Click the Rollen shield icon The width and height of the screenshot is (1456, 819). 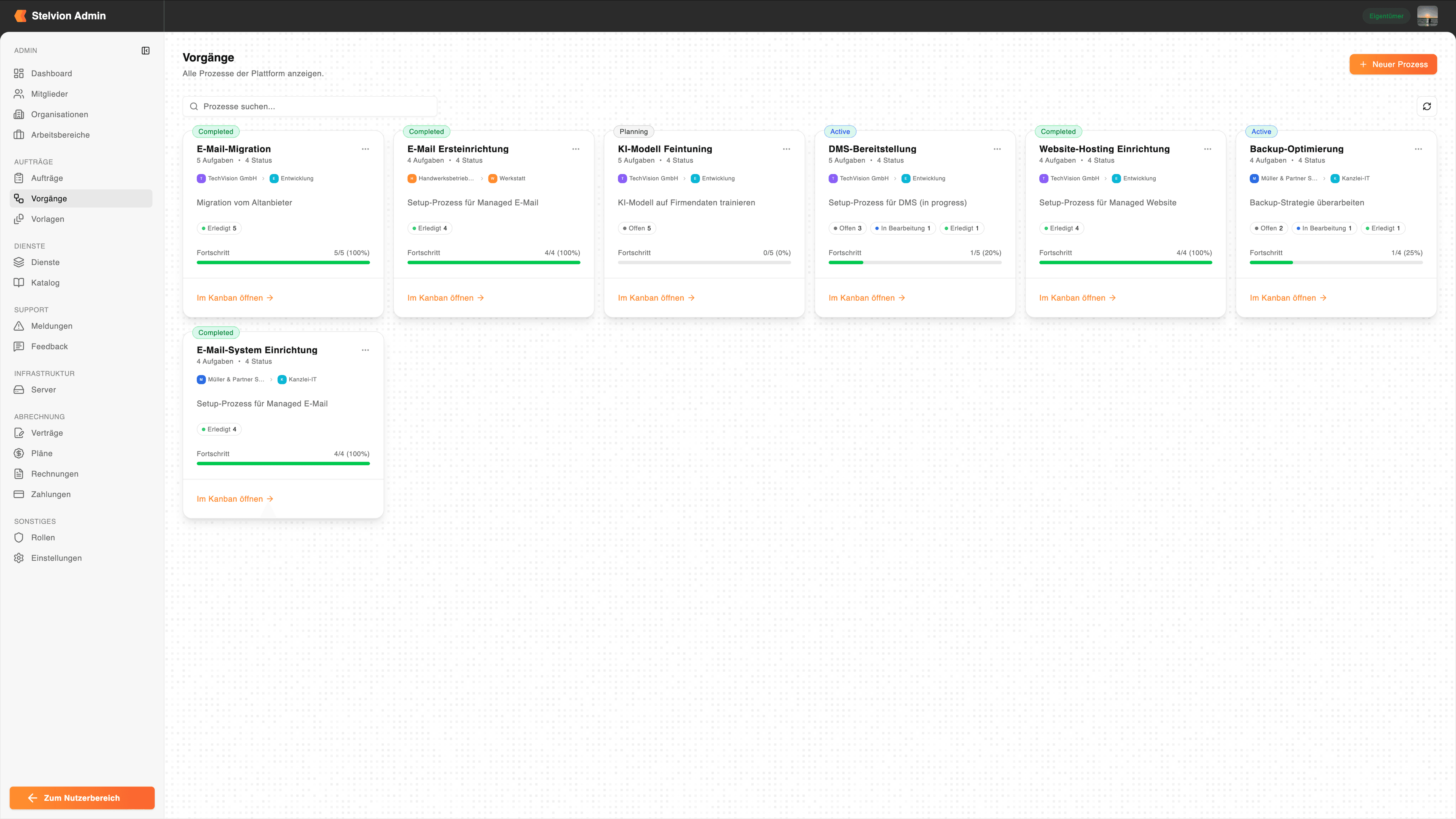[x=19, y=538]
